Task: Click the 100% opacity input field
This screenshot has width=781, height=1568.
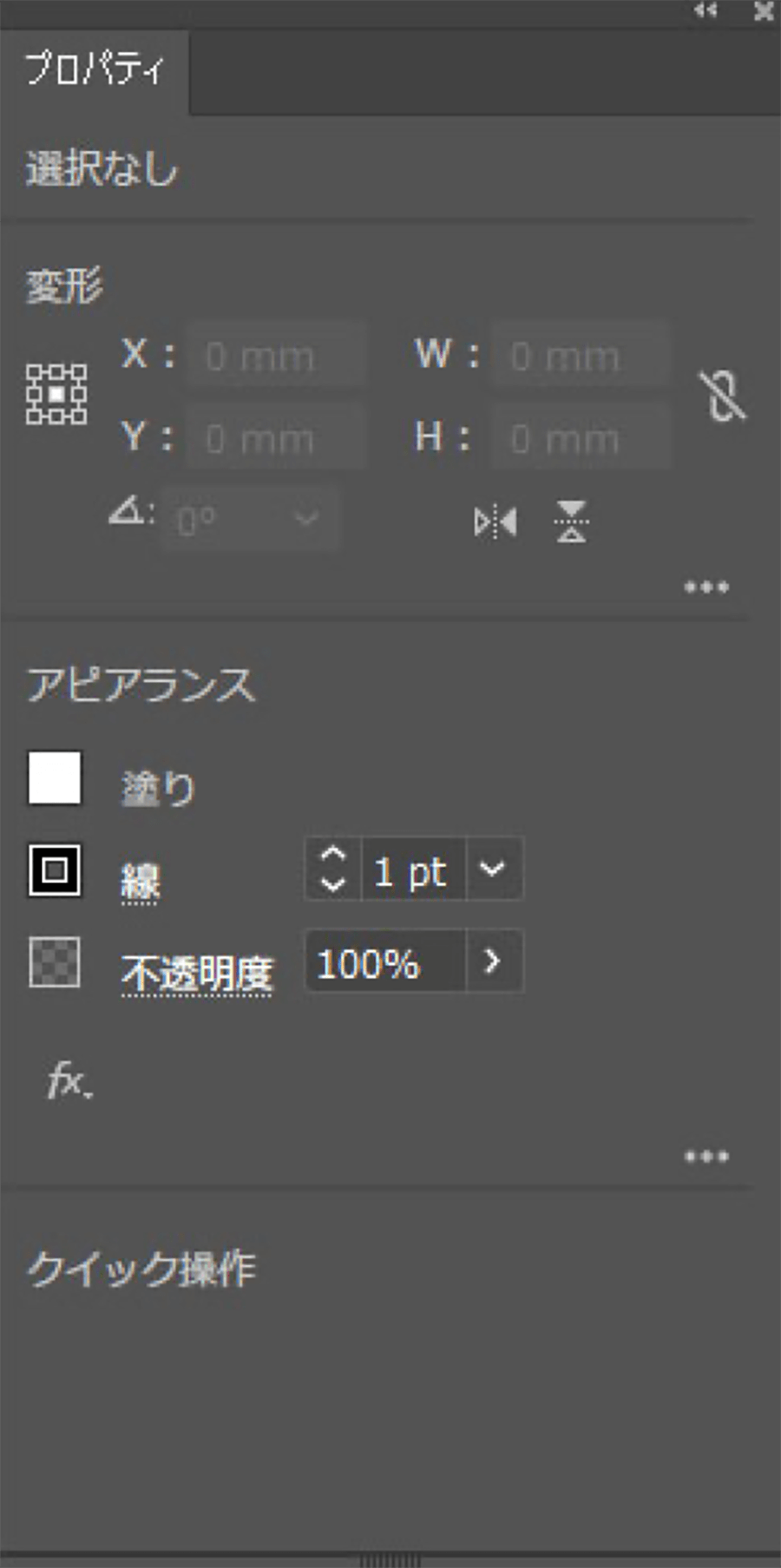Action: coord(385,961)
